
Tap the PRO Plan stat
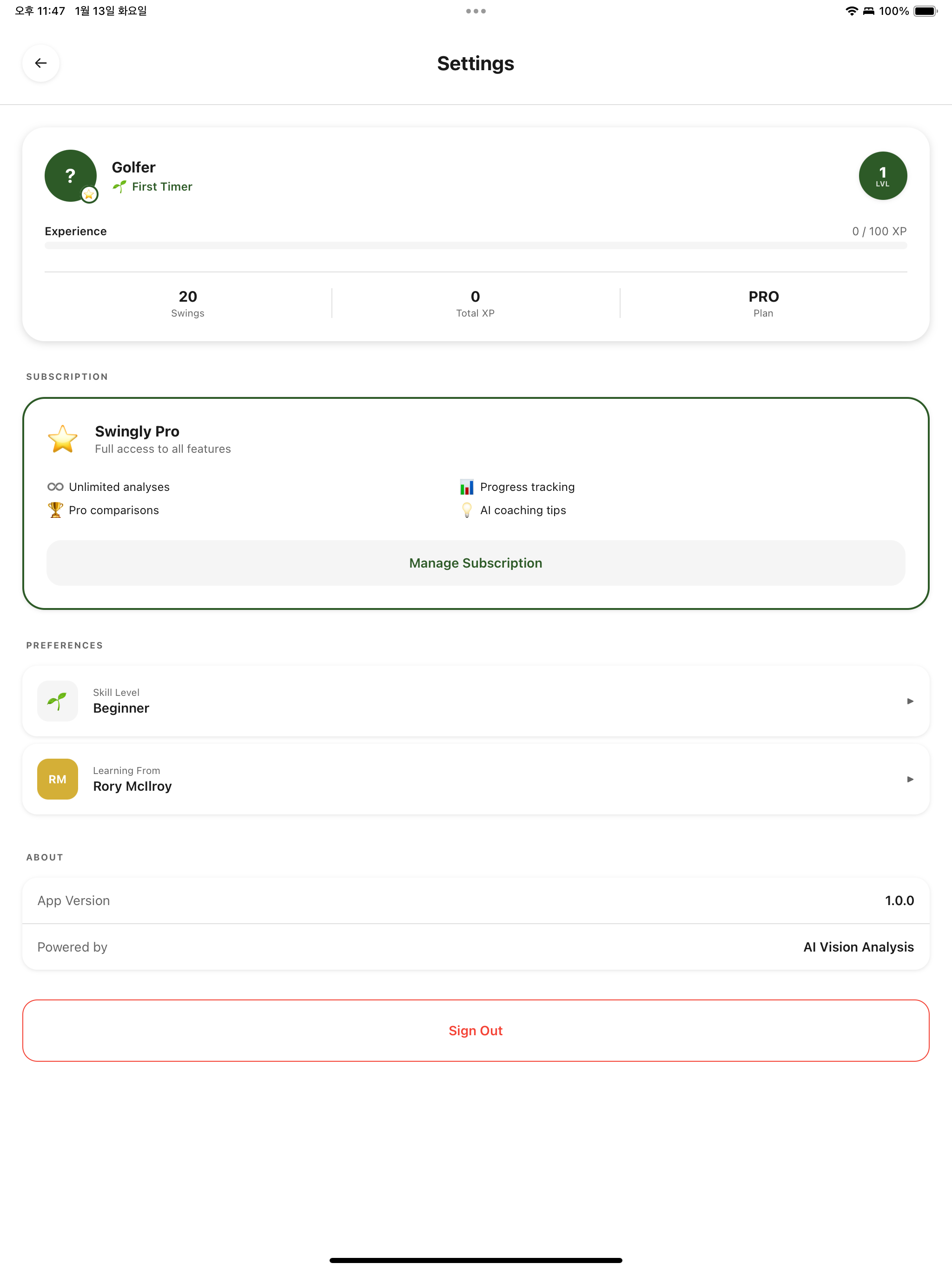(x=764, y=304)
